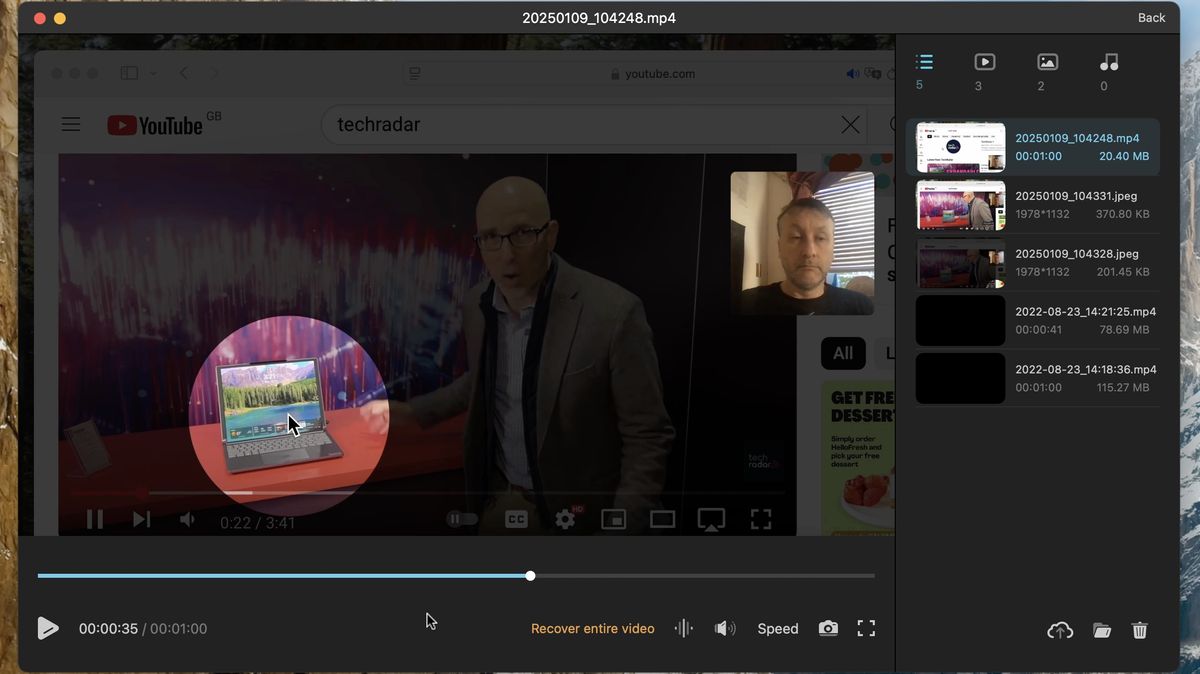The image size is (1200, 674).
Task: Select the 20250109_104328.jpeg file entry
Action: [1035, 262]
